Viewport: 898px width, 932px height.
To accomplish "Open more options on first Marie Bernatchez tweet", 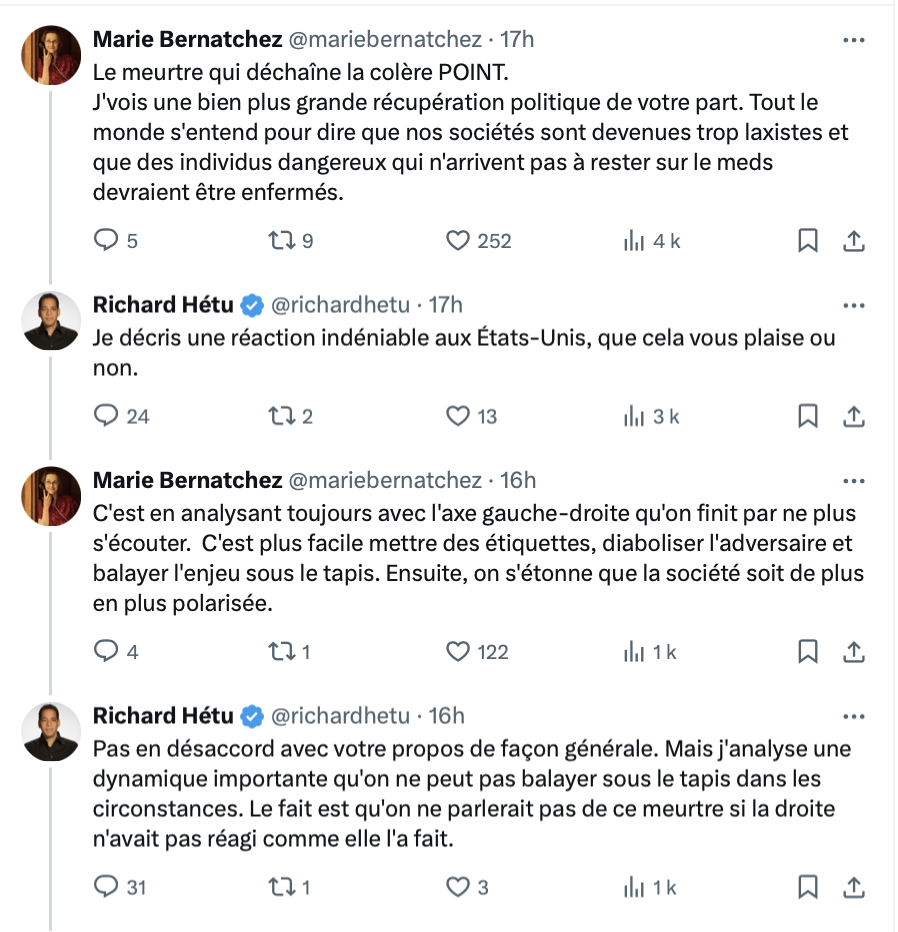I will tap(854, 40).
